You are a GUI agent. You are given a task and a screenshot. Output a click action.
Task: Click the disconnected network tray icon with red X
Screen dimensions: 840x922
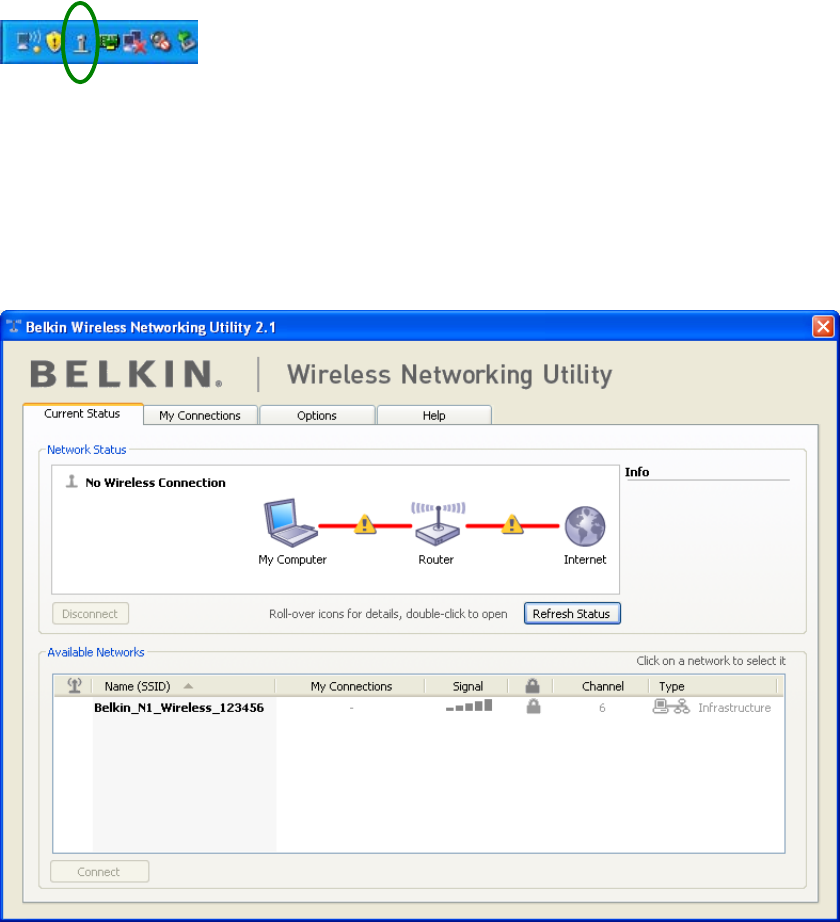click(x=135, y=42)
